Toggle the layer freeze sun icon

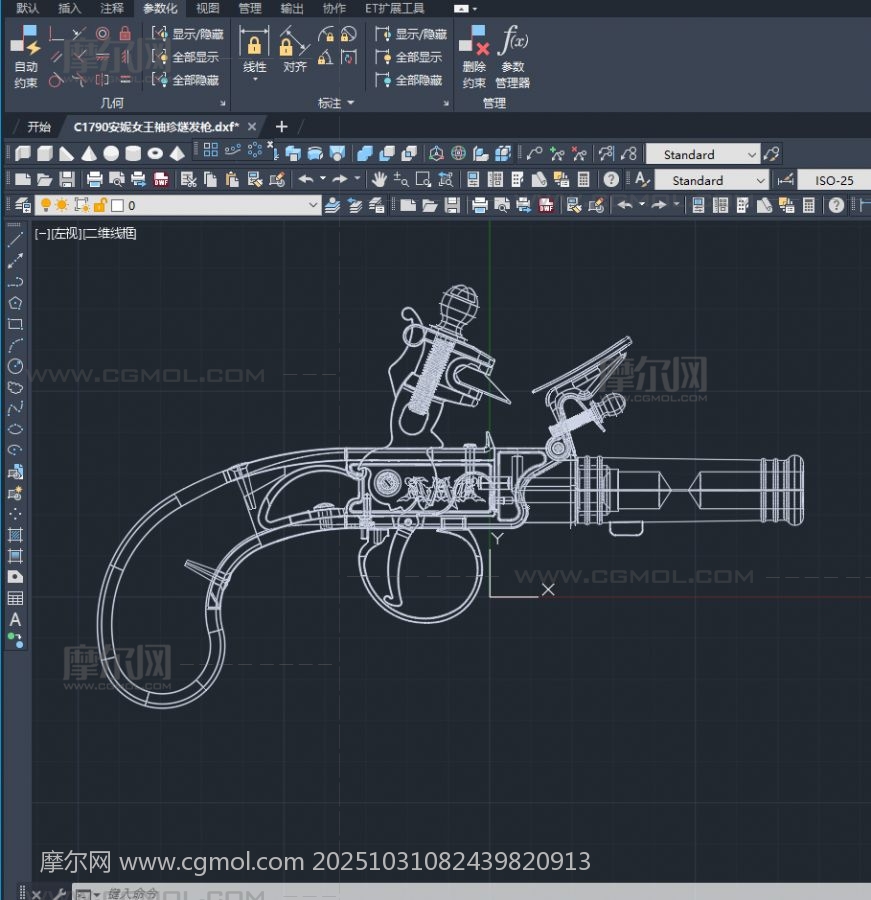pyautogui.click(x=62, y=205)
